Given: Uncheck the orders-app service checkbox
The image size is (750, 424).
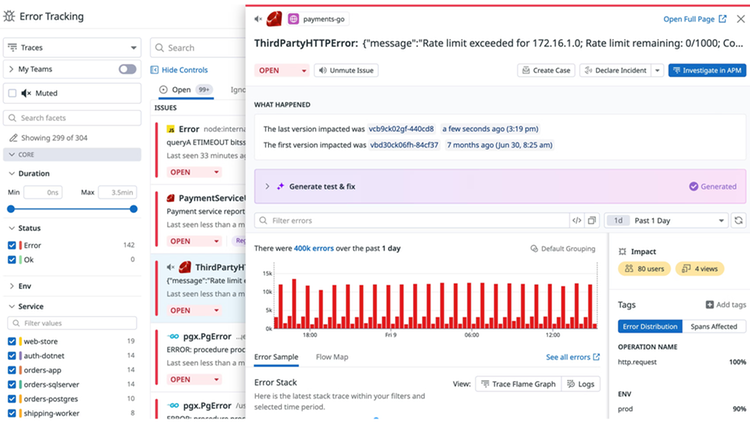Looking at the screenshot, I should [x=12, y=370].
